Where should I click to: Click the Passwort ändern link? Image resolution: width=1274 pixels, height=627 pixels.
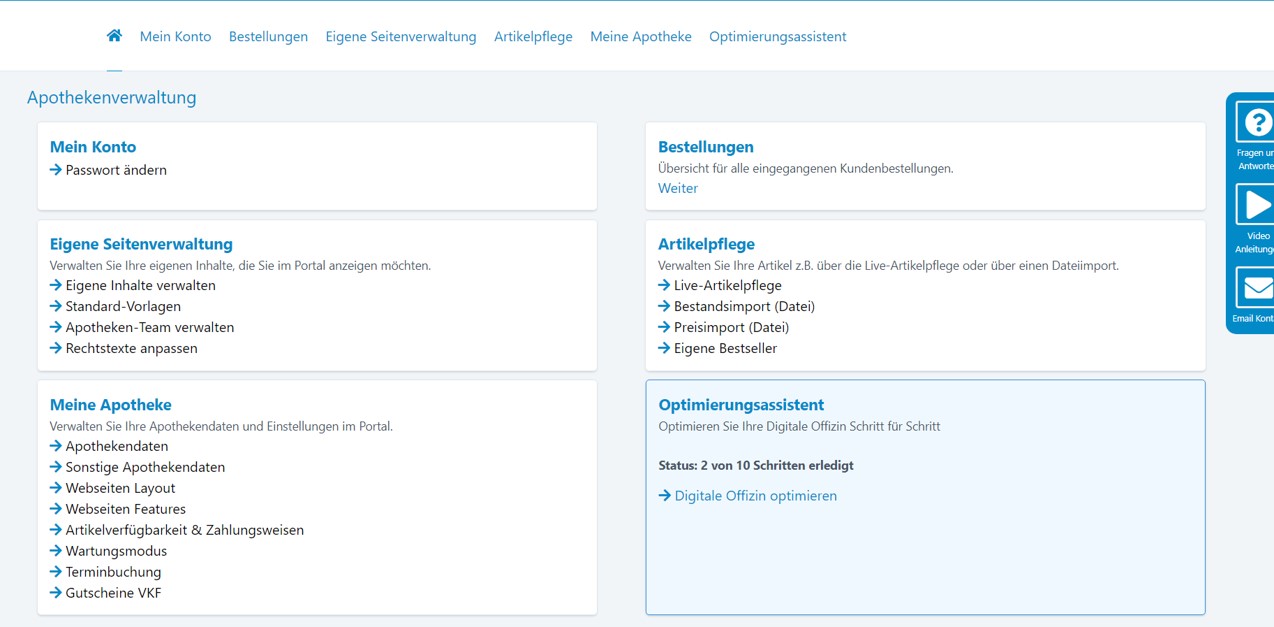pyautogui.click(x=116, y=170)
